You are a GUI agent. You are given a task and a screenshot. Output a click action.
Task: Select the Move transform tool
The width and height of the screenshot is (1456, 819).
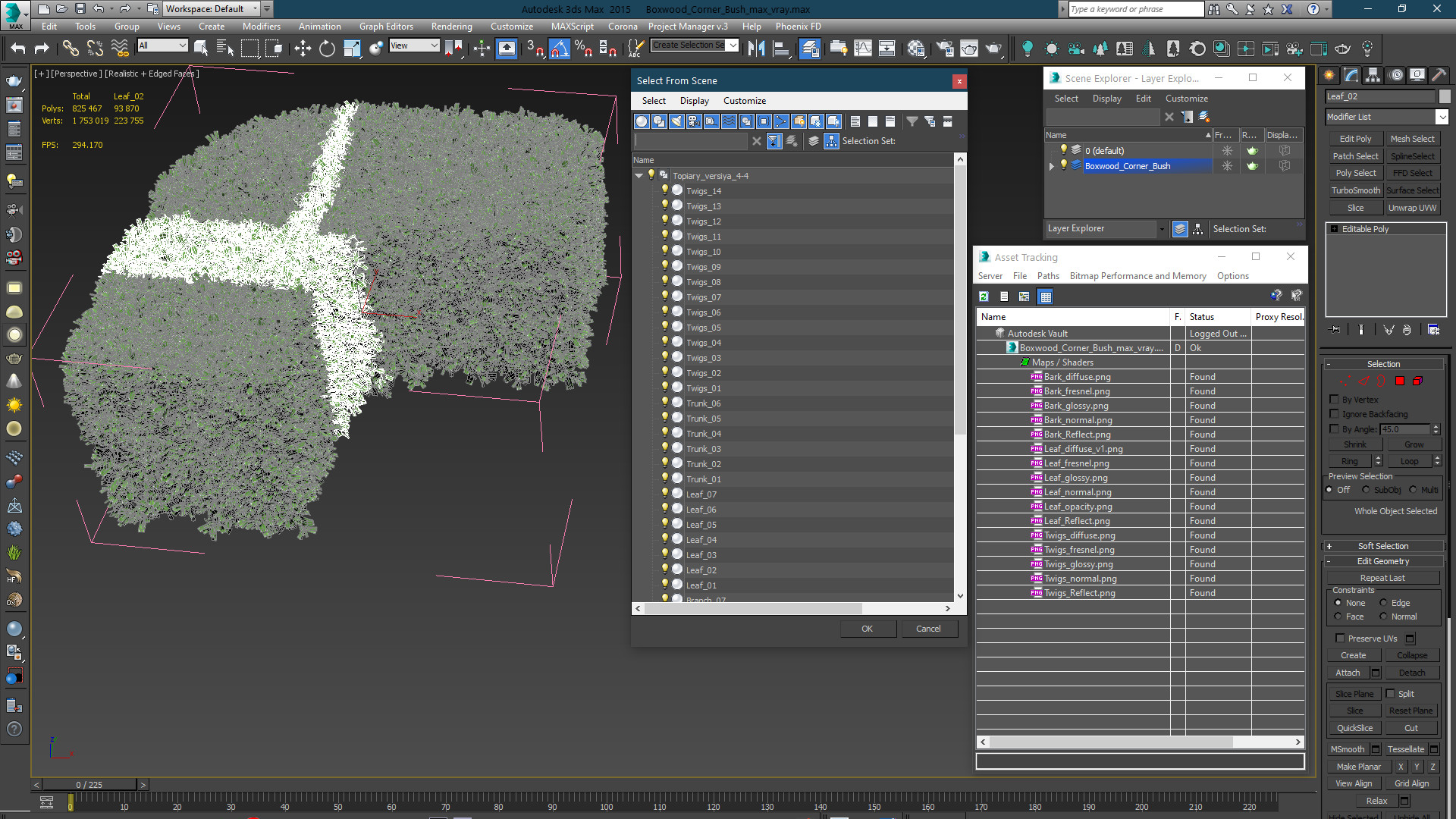click(x=303, y=49)
